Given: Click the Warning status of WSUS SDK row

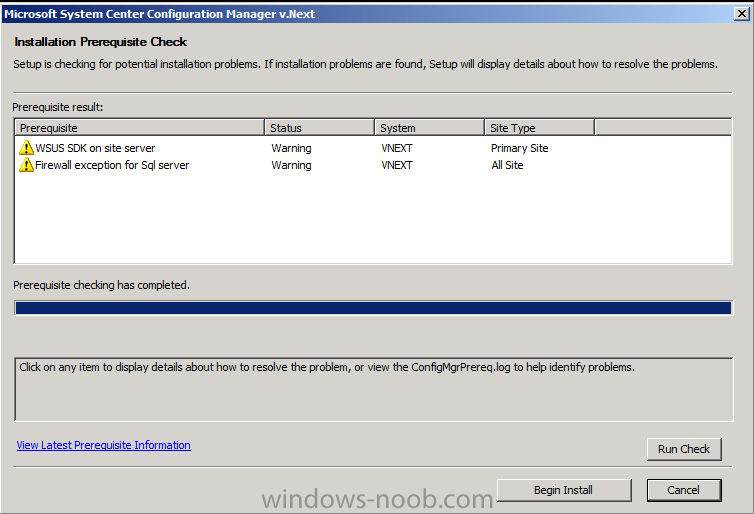Looking at the screenshot, I should [291, 148].
